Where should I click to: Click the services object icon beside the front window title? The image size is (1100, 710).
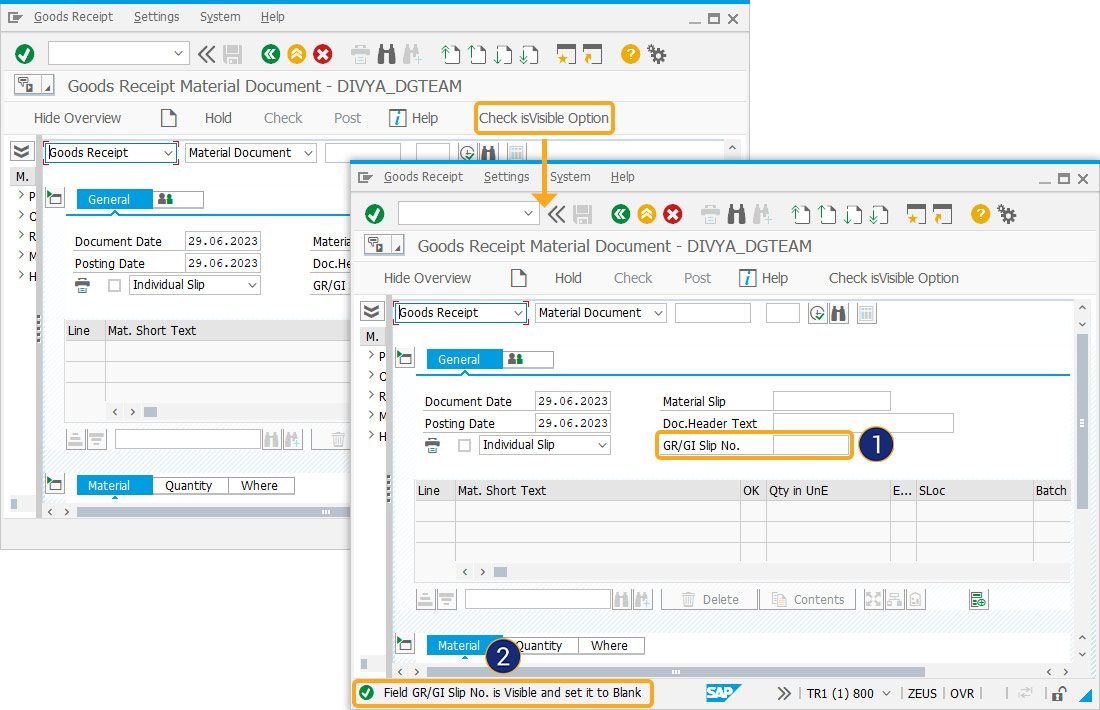(x=376, y=245)
